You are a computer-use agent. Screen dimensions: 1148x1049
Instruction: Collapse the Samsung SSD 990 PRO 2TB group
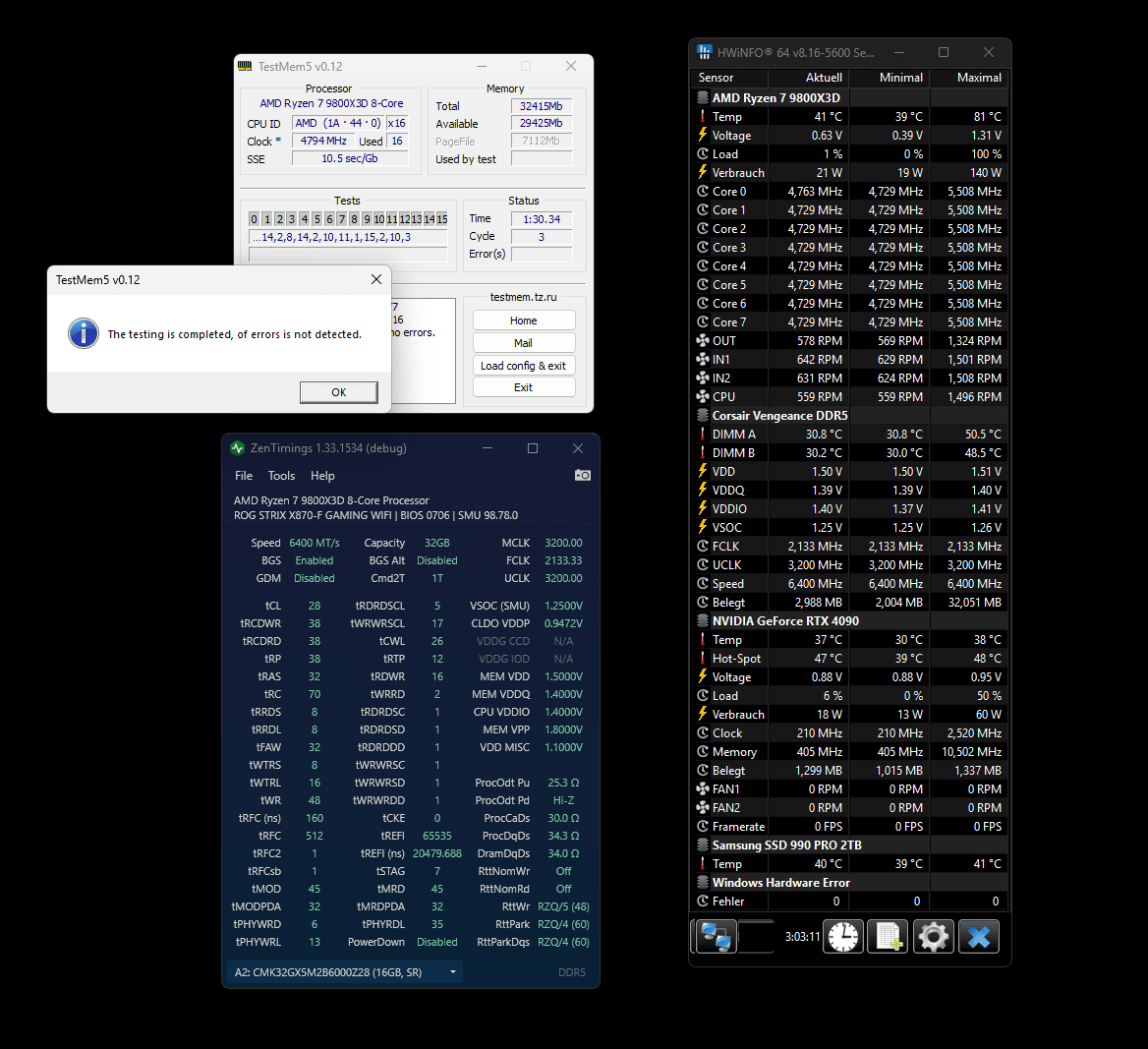703,845
